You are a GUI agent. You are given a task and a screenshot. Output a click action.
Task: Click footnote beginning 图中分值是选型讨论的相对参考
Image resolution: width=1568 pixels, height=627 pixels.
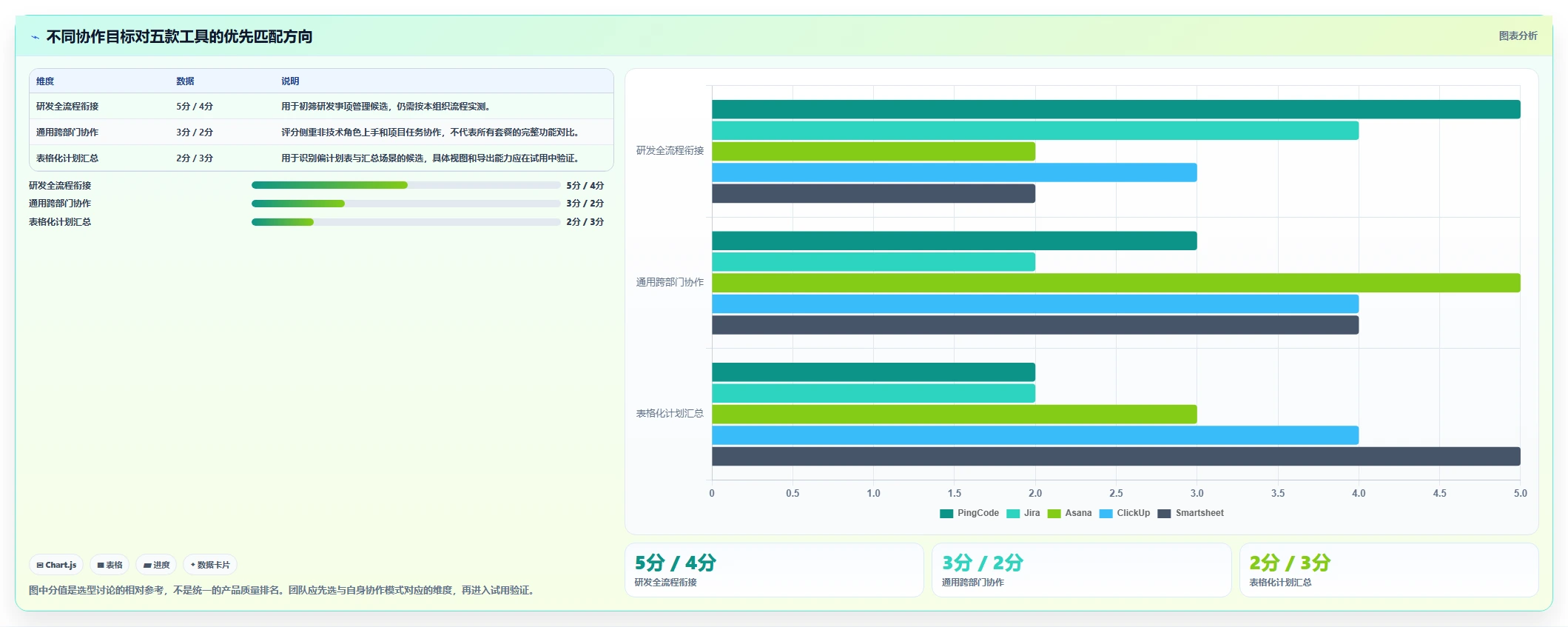pos(283,591)
